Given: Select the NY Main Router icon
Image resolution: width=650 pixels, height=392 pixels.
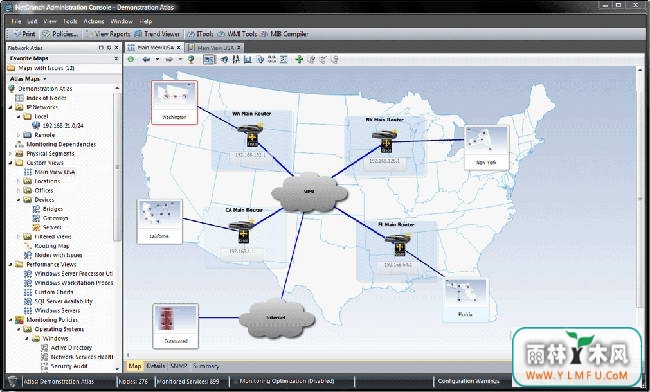Looking at the screenshot, I should (x=386, y=141).
